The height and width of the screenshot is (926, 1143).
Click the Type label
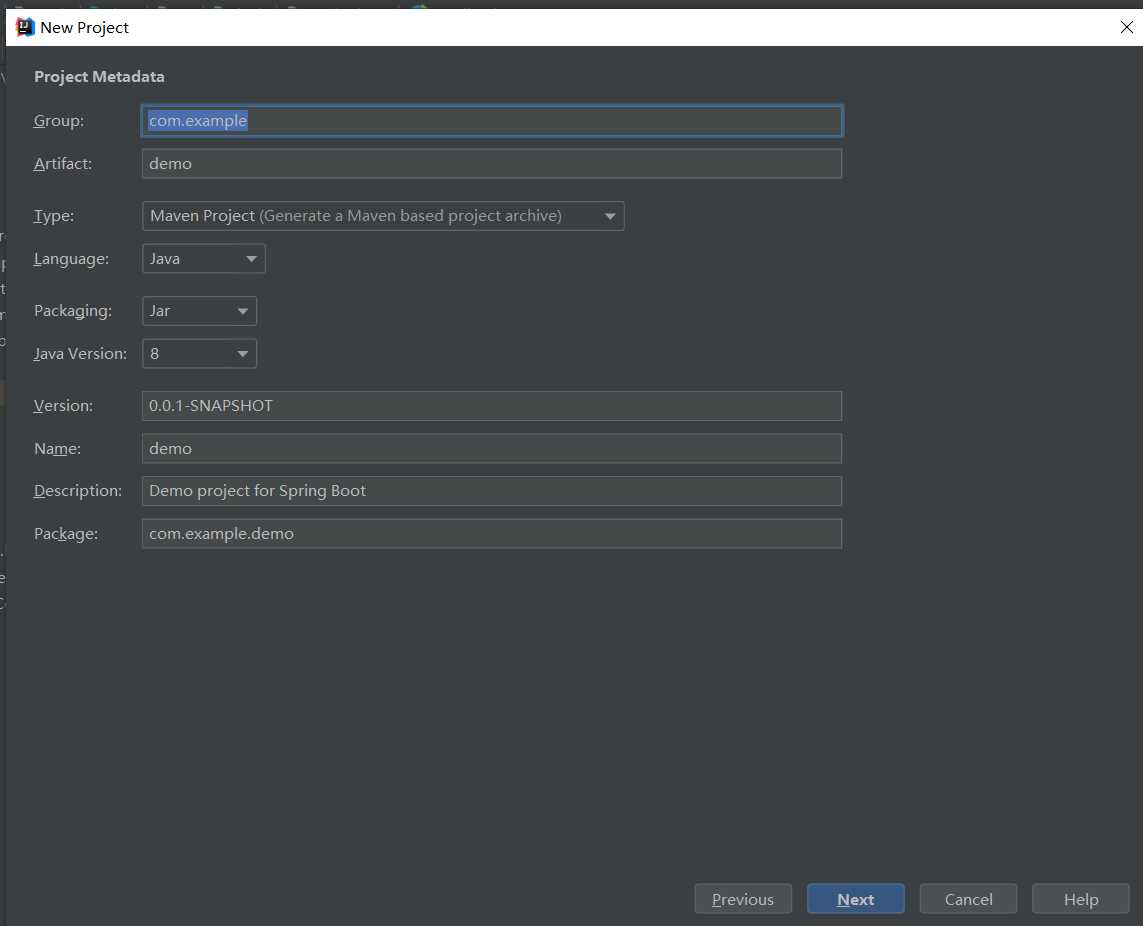[54, 216]
